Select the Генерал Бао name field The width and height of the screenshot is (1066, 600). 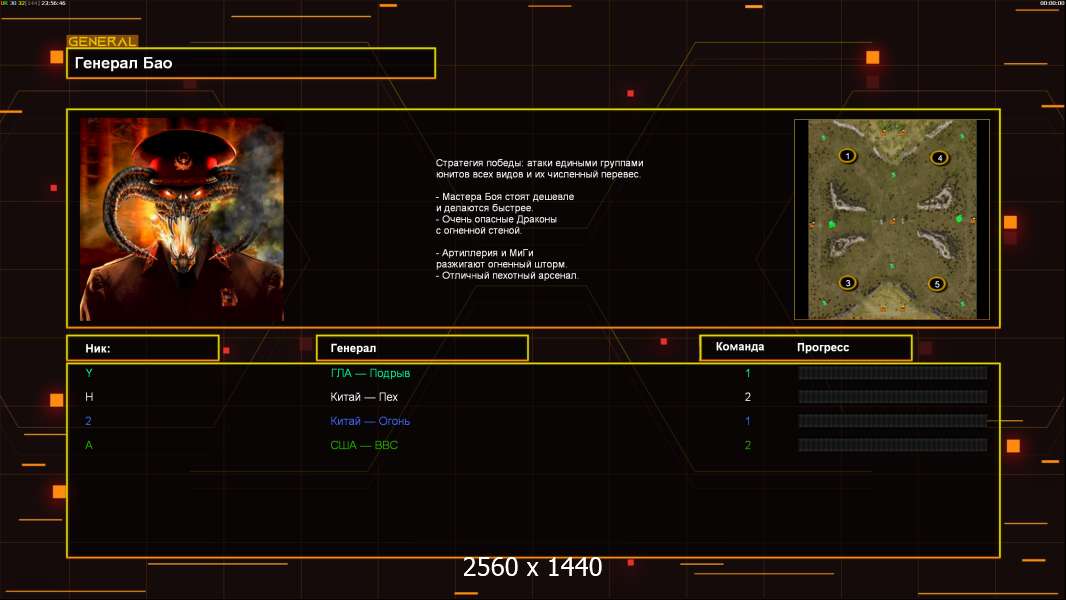250,63
